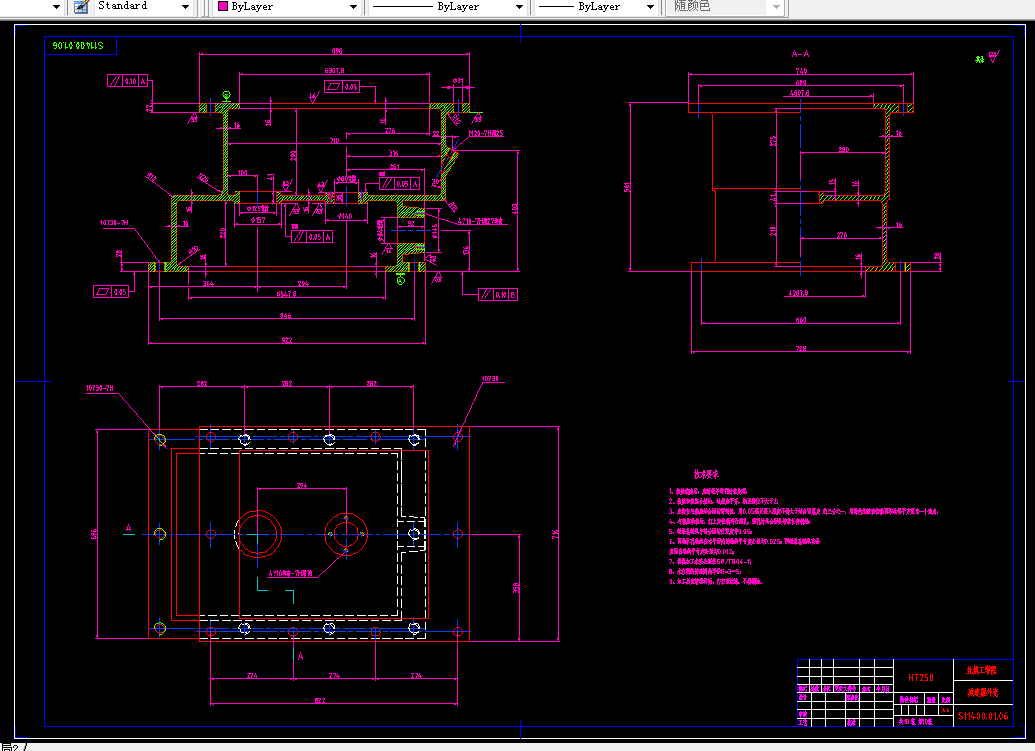Select the 403 vertical dimension text

[515, 209]
